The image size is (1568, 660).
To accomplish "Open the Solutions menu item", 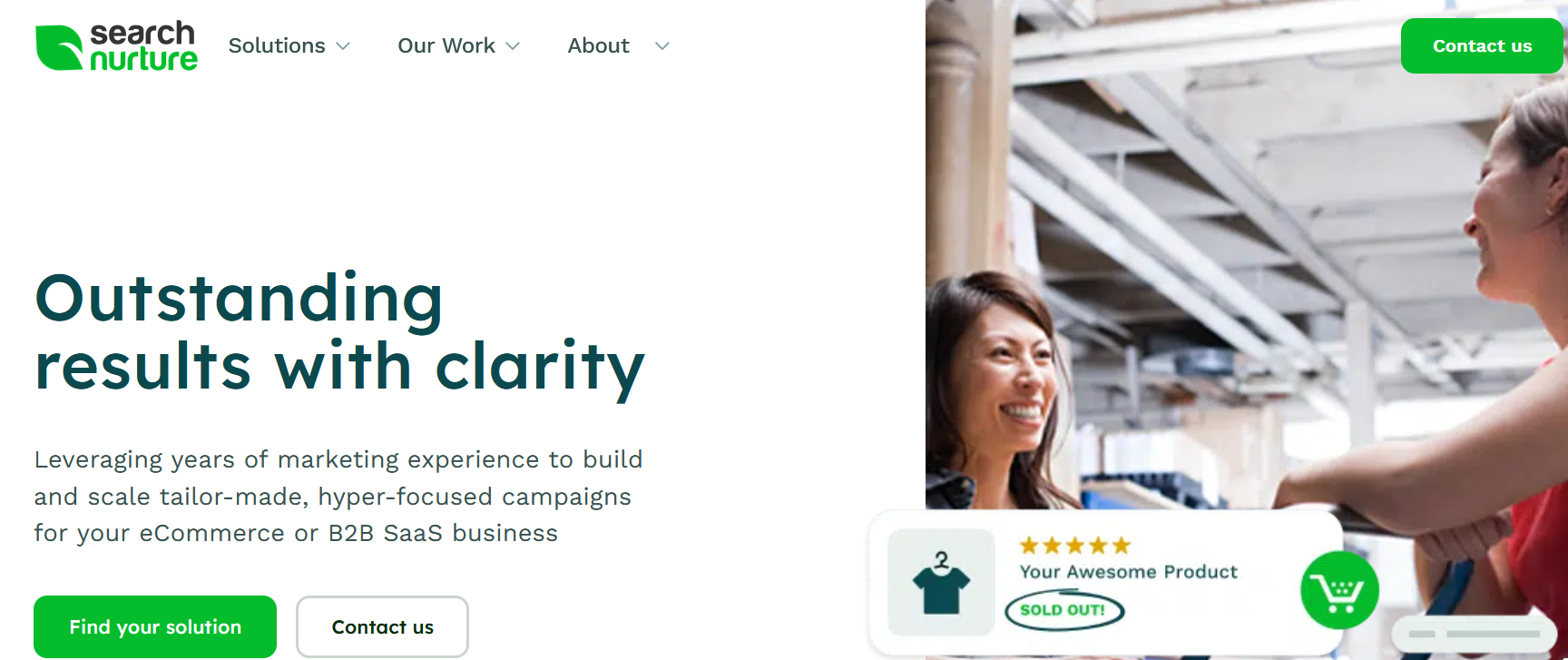I will coord(277,46).
